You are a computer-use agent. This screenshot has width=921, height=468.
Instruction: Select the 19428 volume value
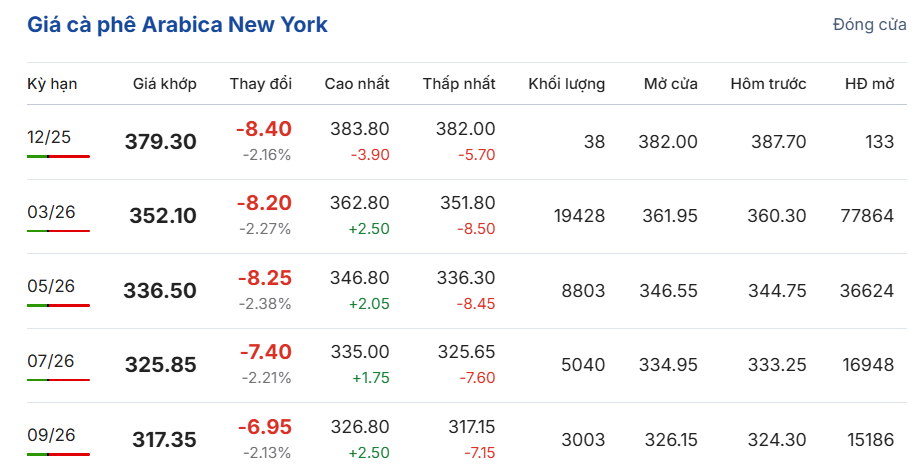(579, 216)
